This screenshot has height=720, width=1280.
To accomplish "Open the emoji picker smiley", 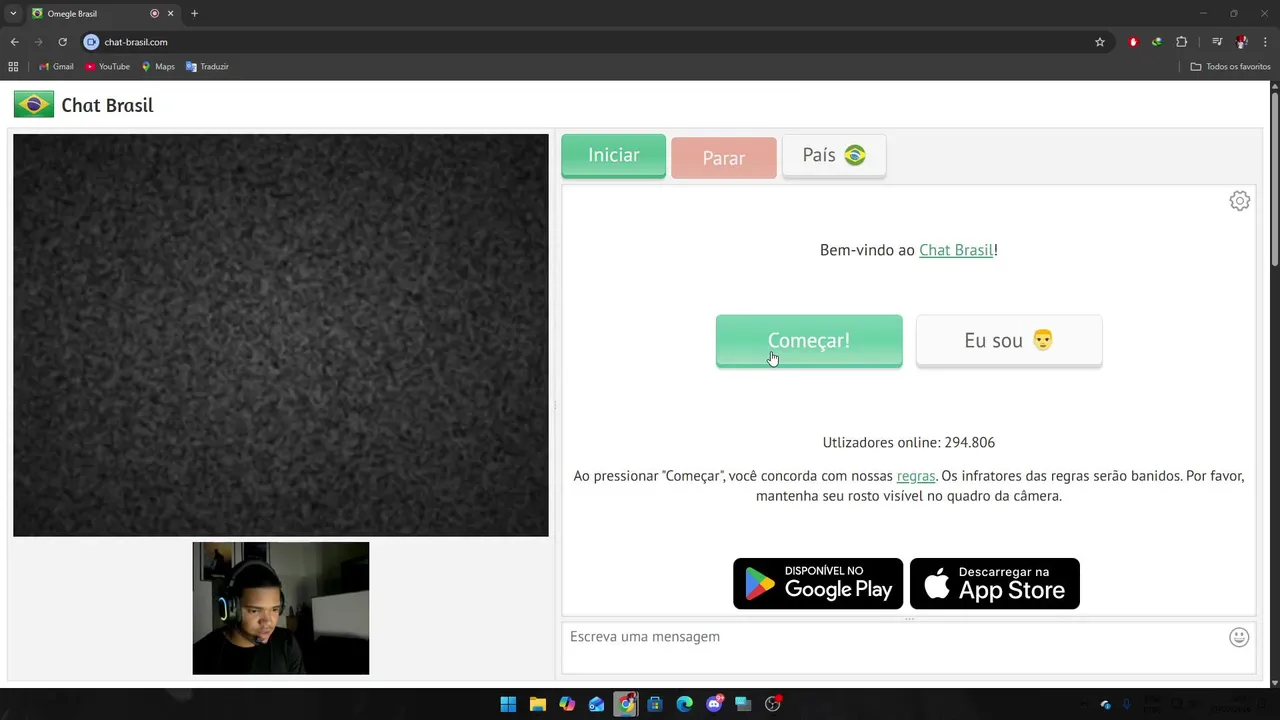I will click(1239, 637).
